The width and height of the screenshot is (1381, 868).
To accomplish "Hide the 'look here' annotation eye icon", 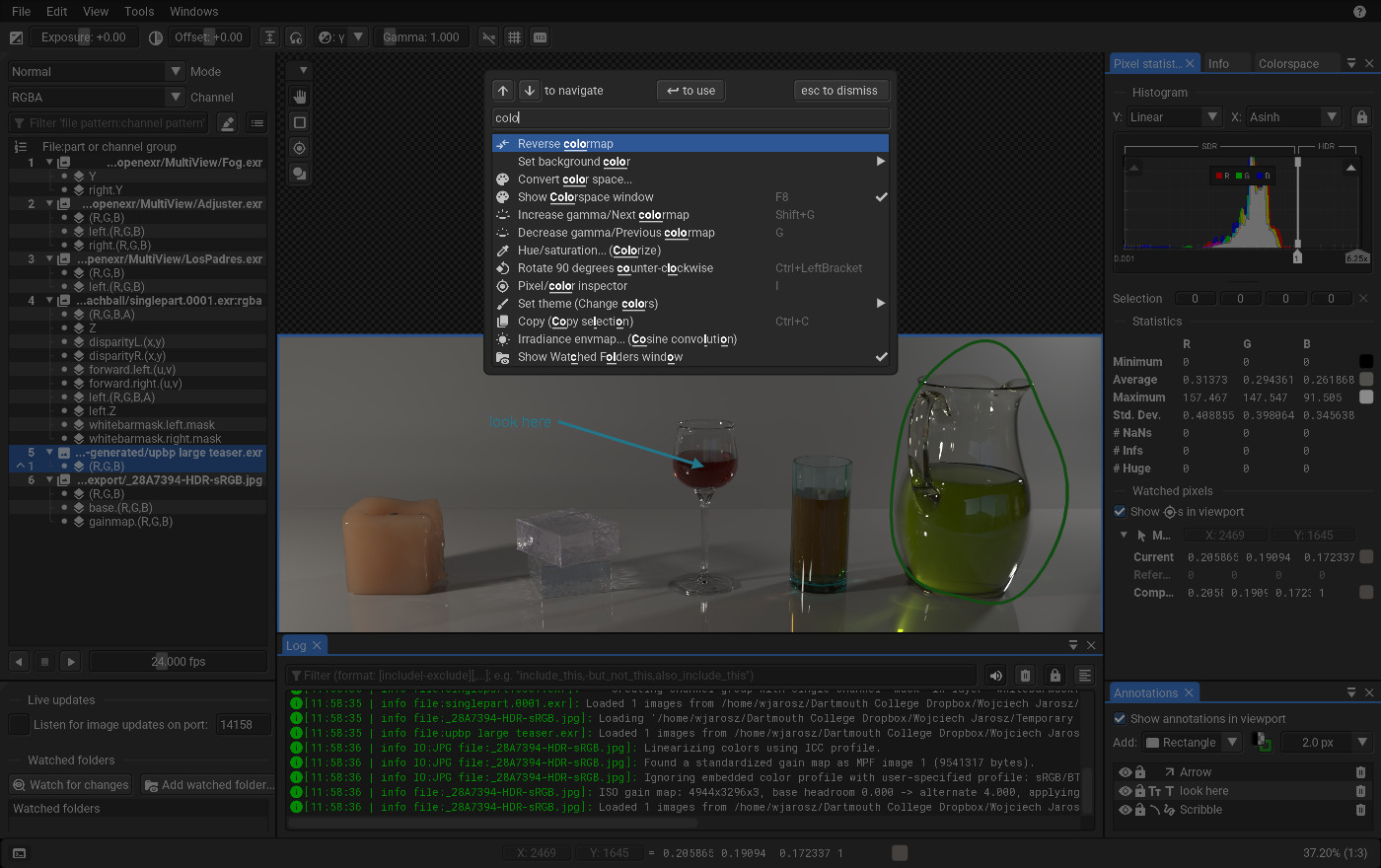I will (1126, 791).
